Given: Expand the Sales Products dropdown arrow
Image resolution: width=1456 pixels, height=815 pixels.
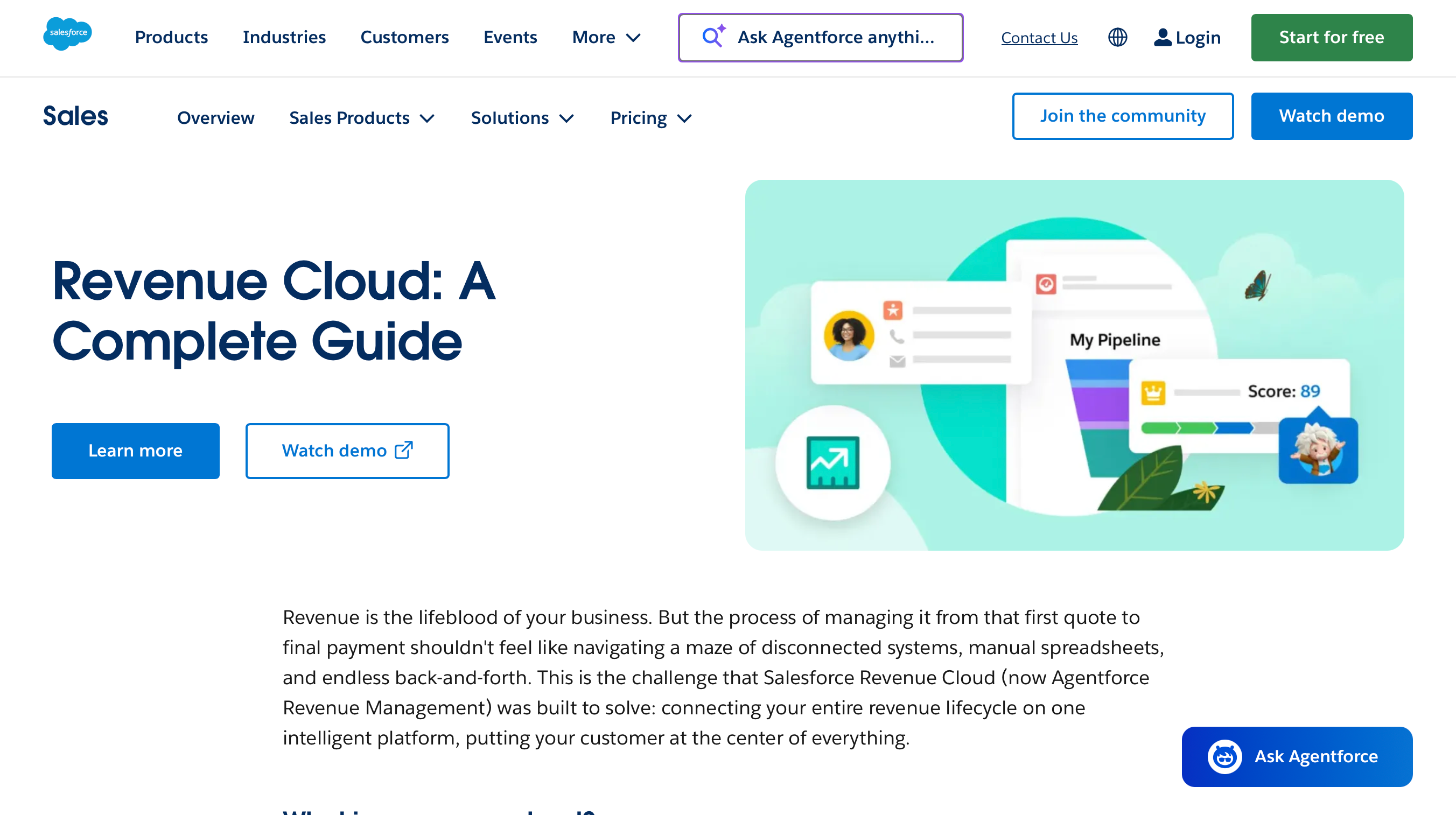Looking at the screenshot, I should tap(428, 118).
